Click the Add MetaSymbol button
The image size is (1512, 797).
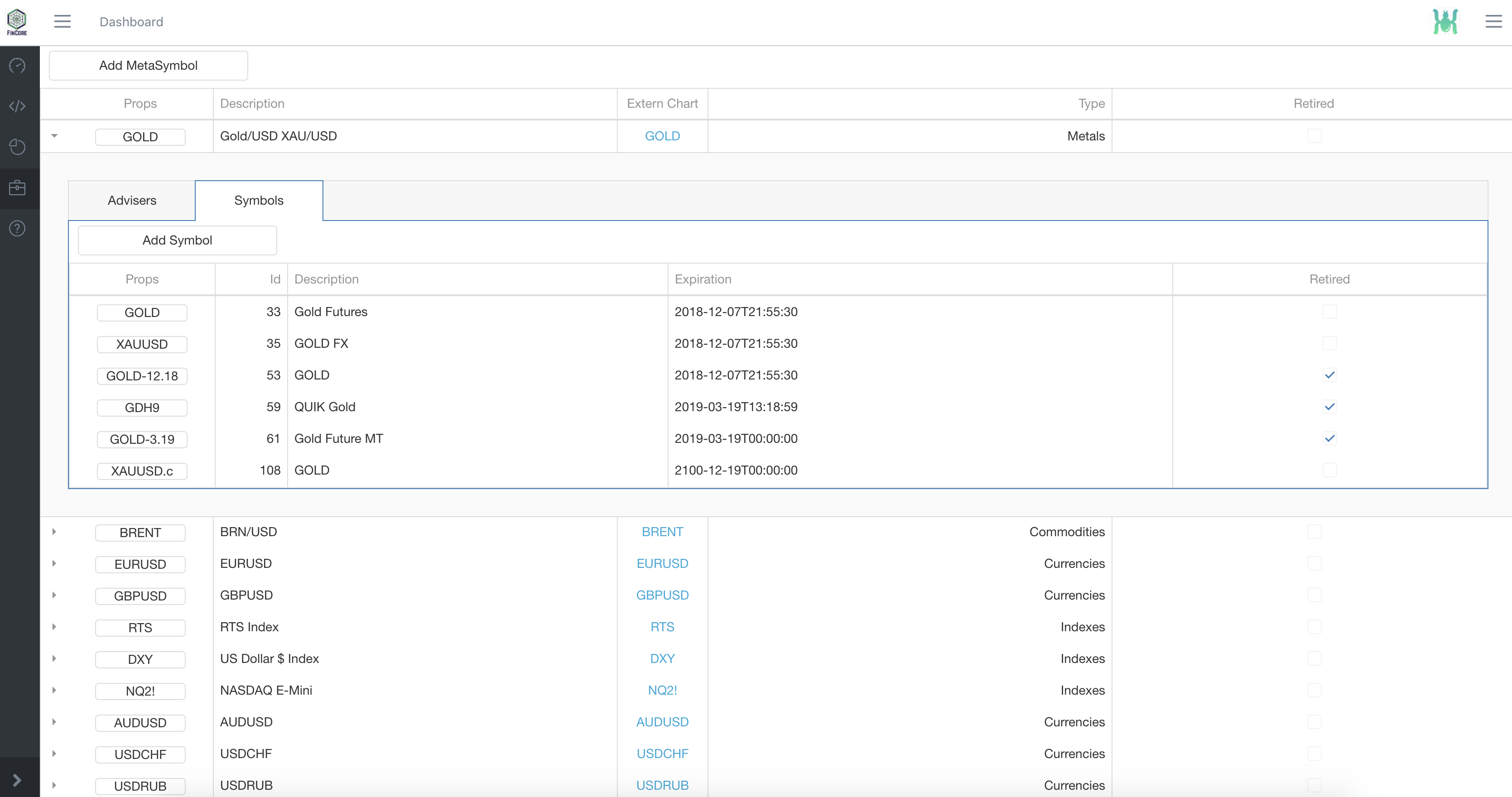(x=149, y=65)
